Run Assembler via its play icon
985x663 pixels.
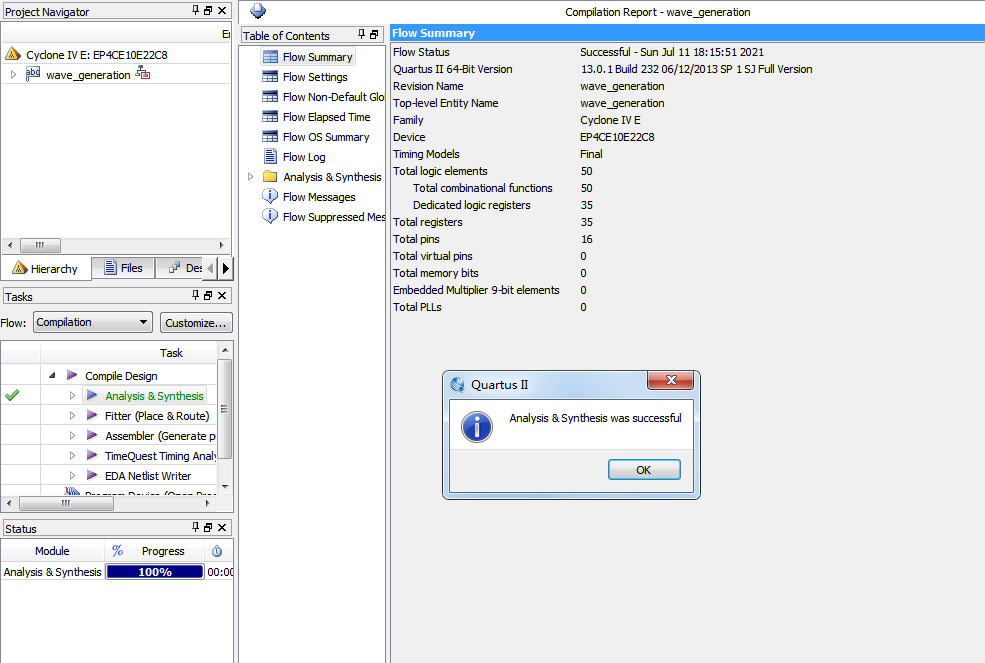point(92,436)
